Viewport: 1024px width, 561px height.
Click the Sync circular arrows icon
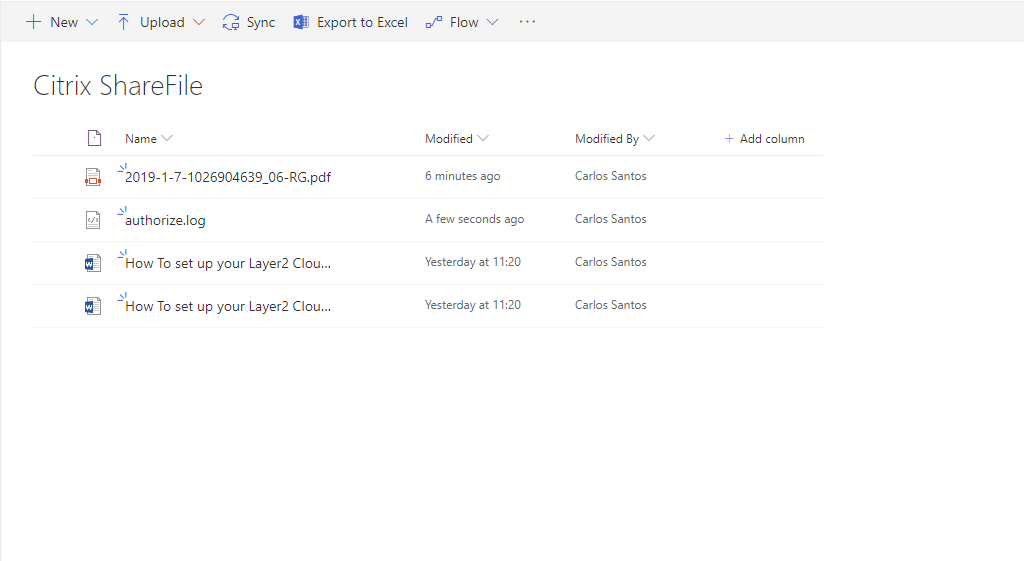coord(231,22)
